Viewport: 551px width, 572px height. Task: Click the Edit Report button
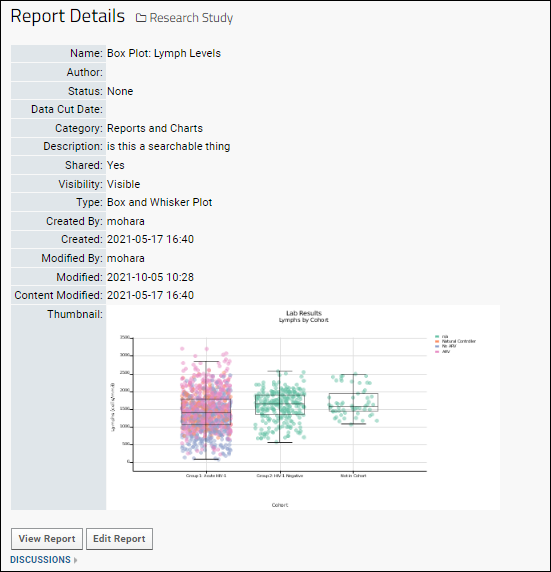tap(119, 539)
